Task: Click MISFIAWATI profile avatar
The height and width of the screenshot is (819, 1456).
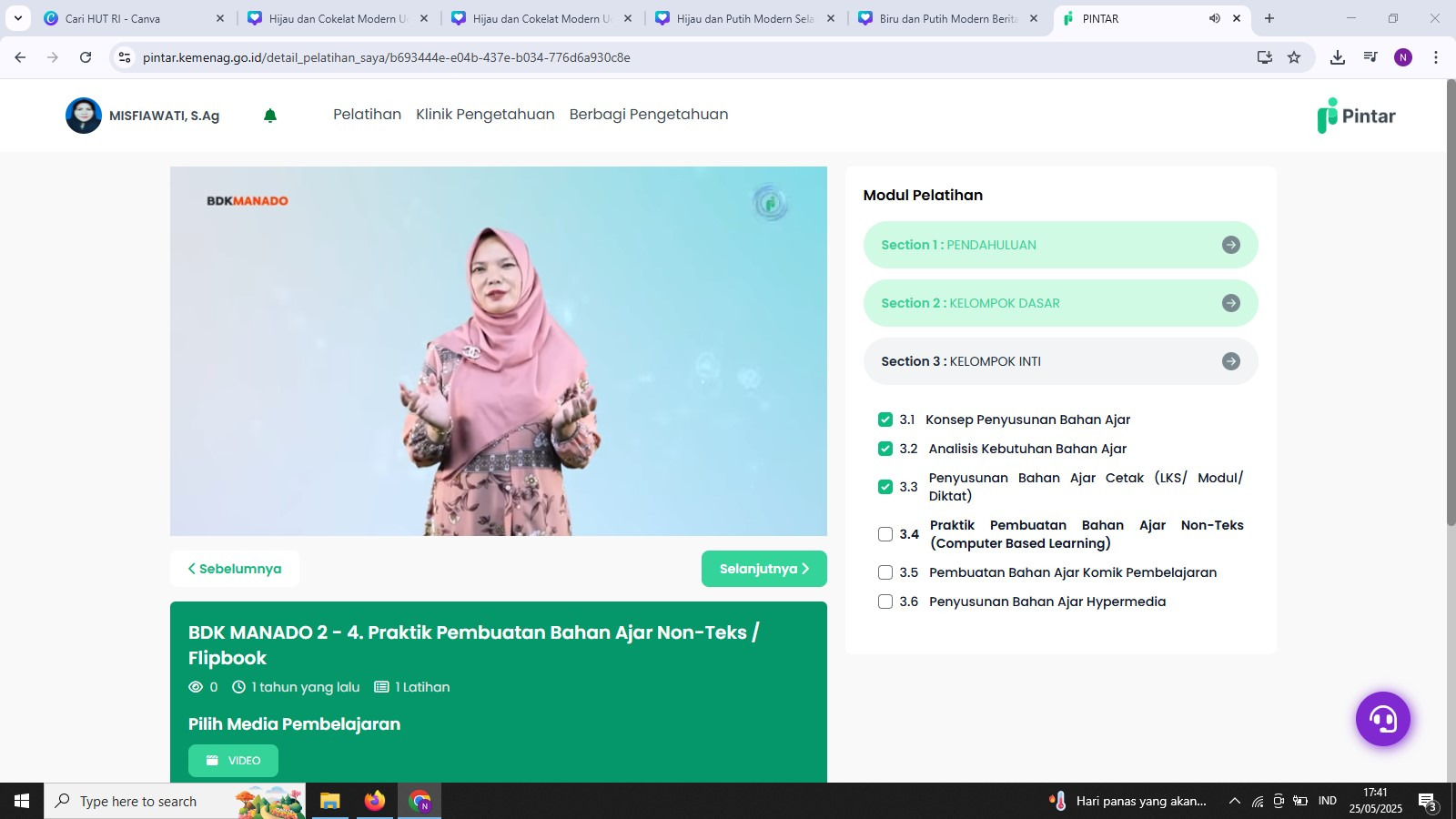Action: (84, 116)
